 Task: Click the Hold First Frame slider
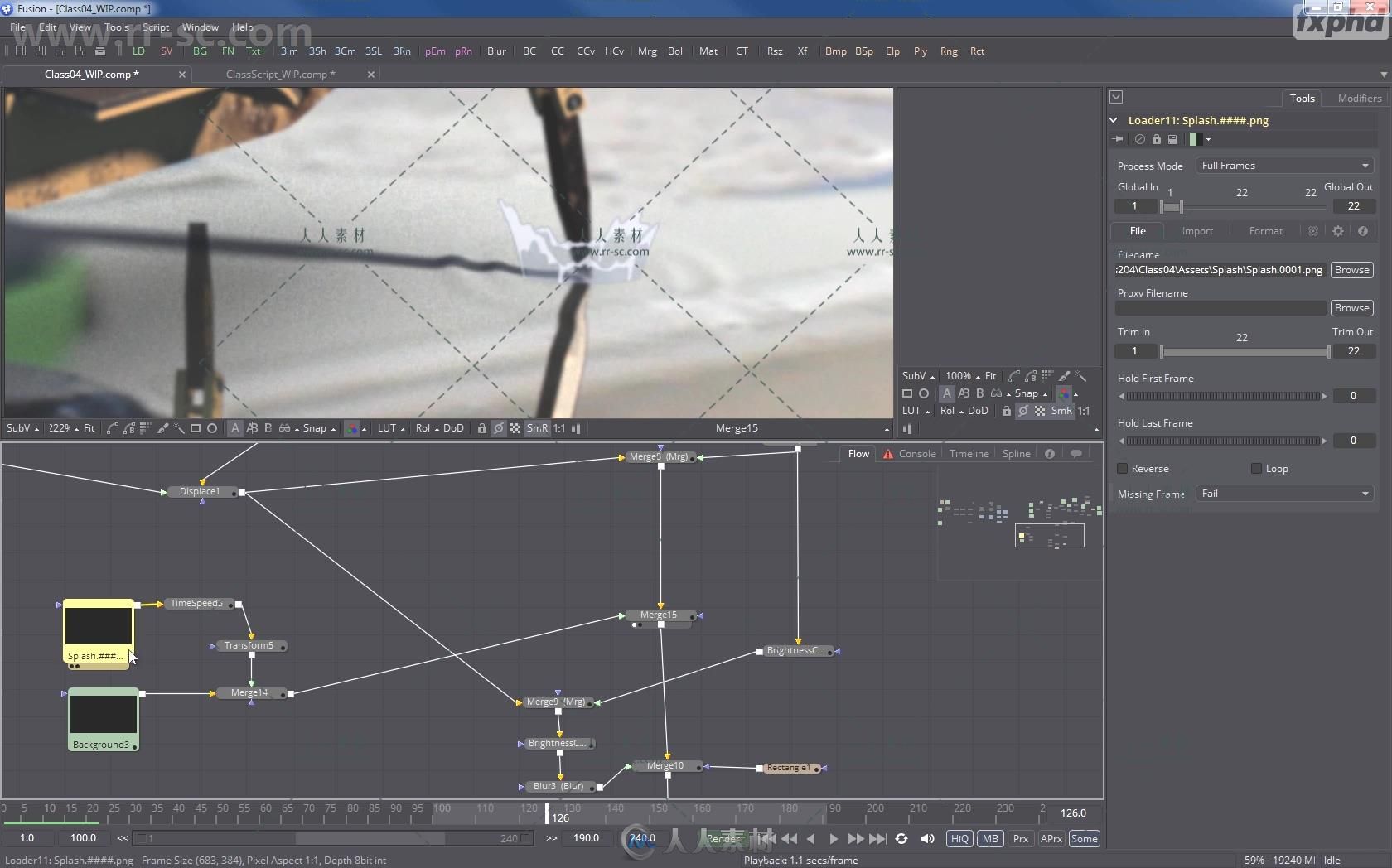coord(1221,396)
